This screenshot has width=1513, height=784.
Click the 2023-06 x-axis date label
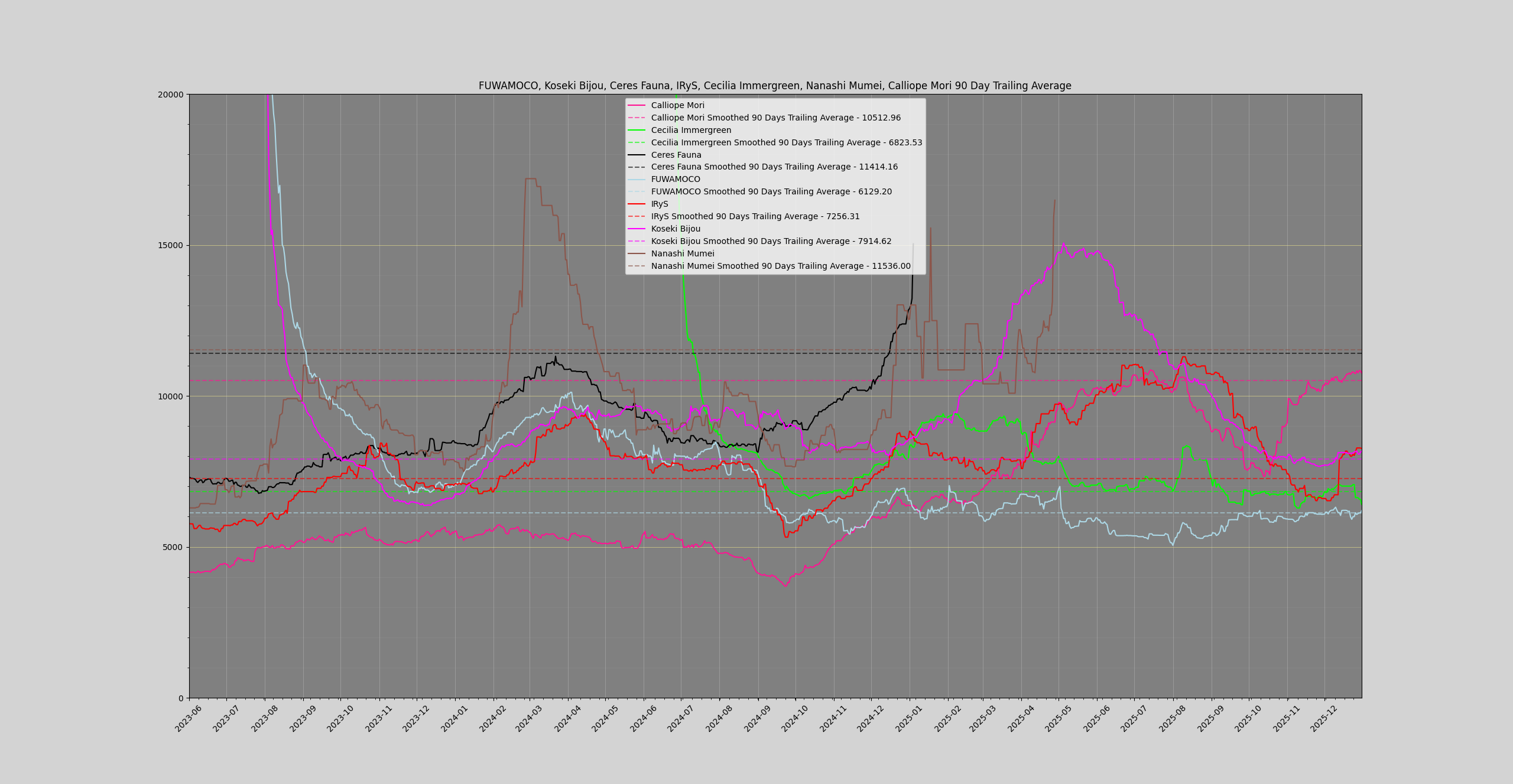coord(189,719)
